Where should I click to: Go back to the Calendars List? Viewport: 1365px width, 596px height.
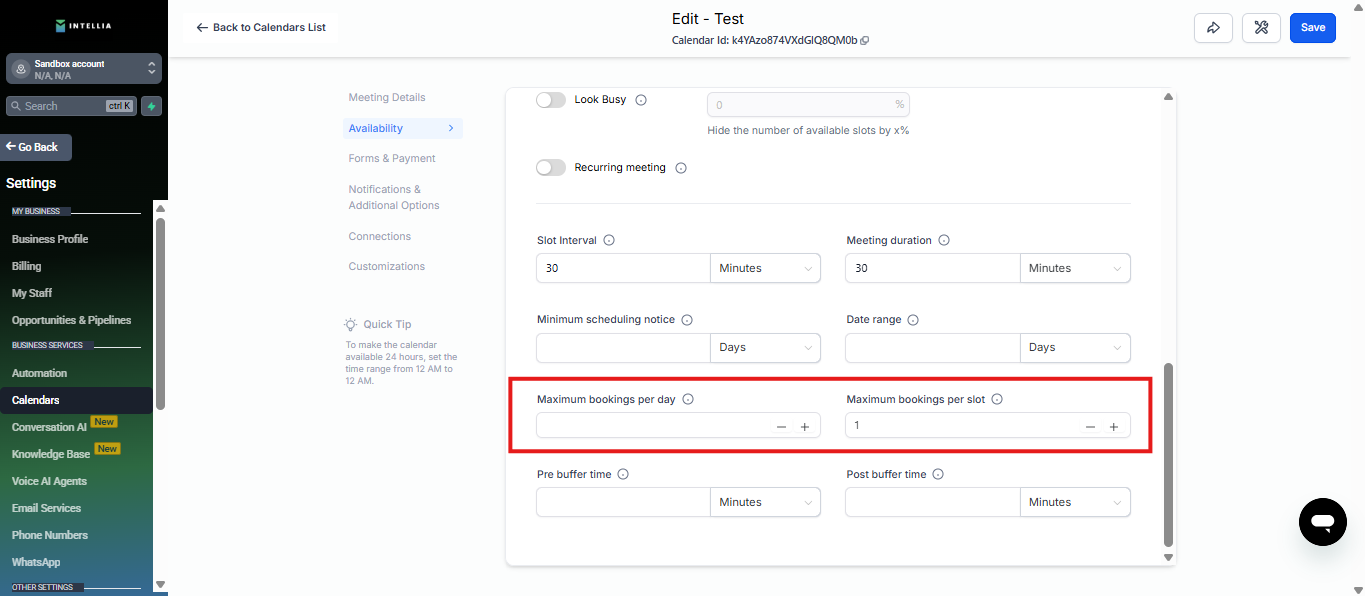click(261, 27)
